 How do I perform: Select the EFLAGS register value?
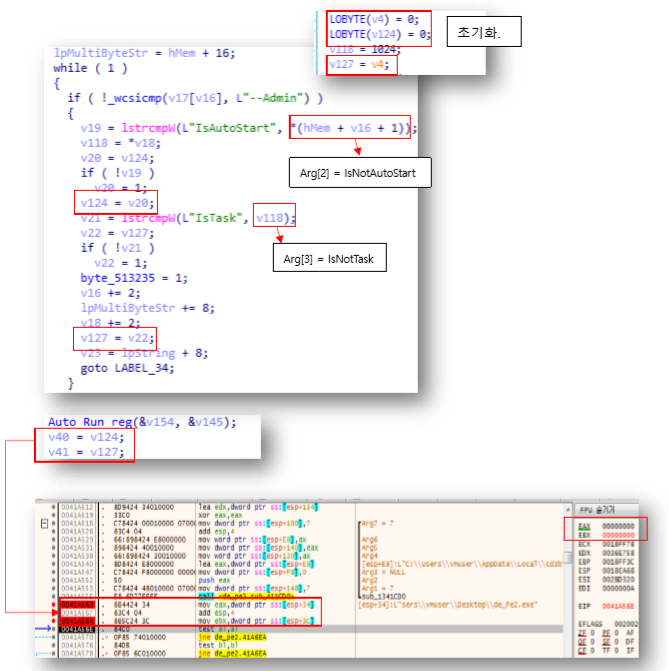point(626,624)
